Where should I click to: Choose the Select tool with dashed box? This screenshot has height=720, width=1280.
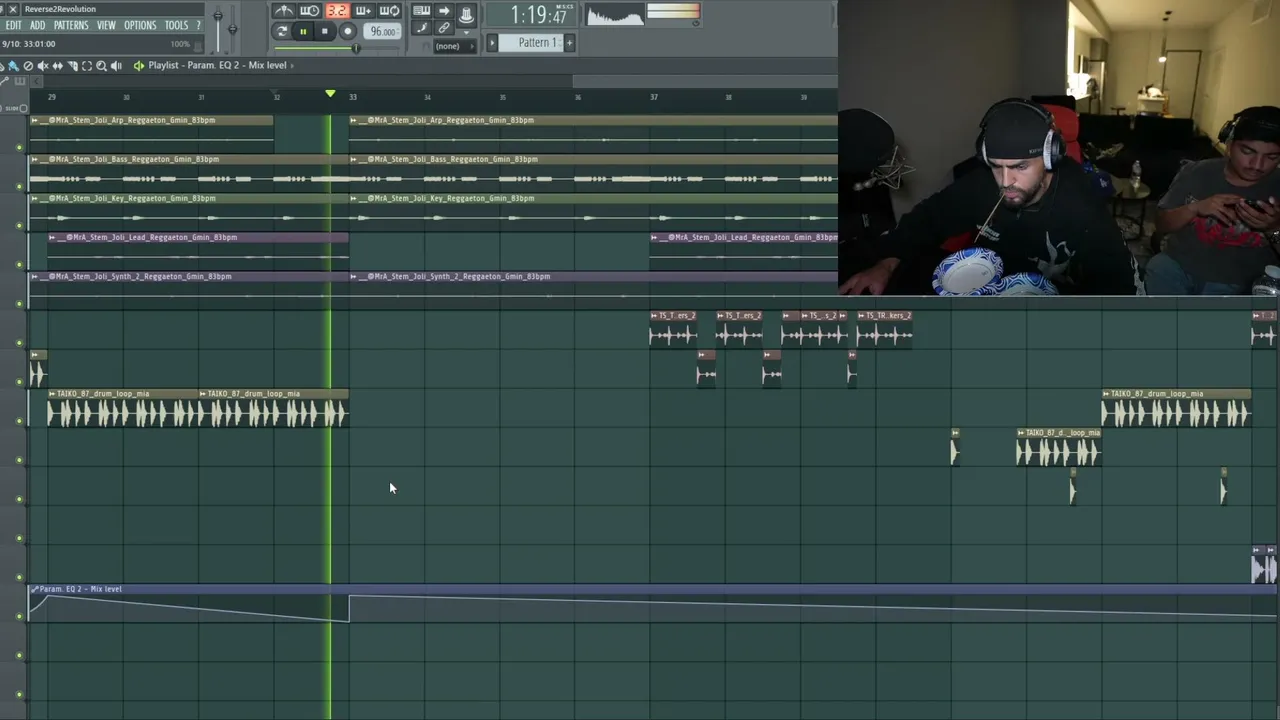point(87,66)
